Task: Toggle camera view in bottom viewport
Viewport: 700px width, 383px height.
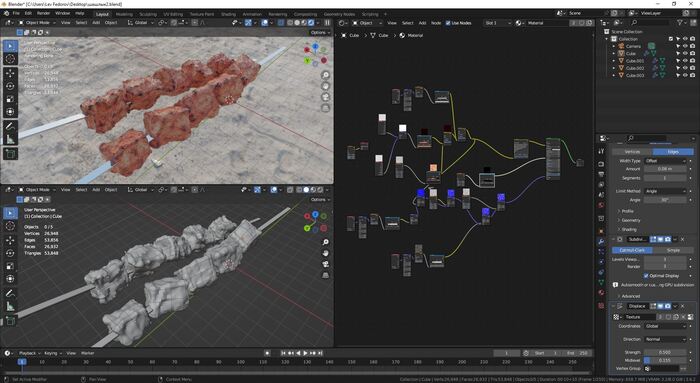Action: (325, 264)
